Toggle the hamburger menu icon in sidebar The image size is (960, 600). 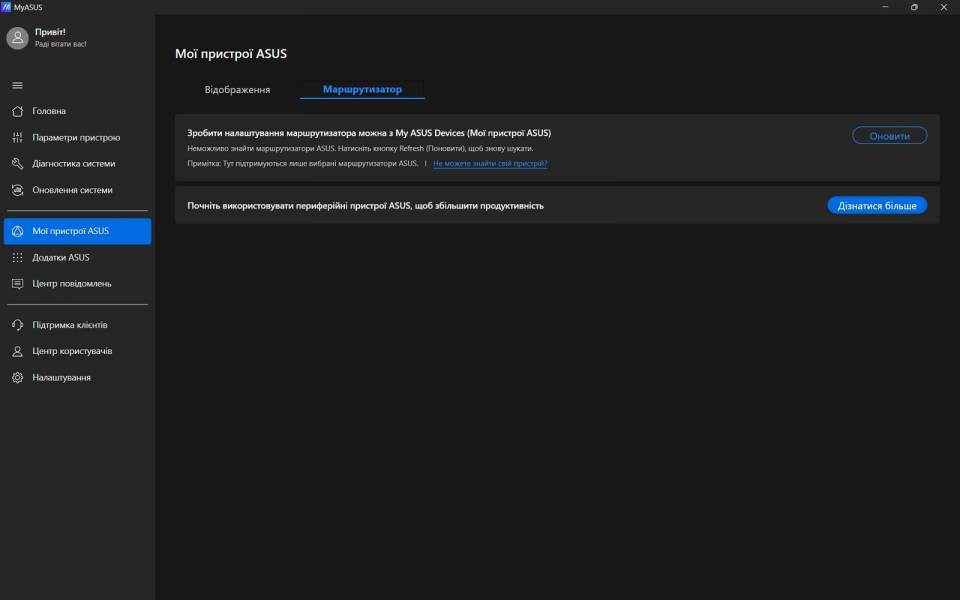(x=17, y=85)
